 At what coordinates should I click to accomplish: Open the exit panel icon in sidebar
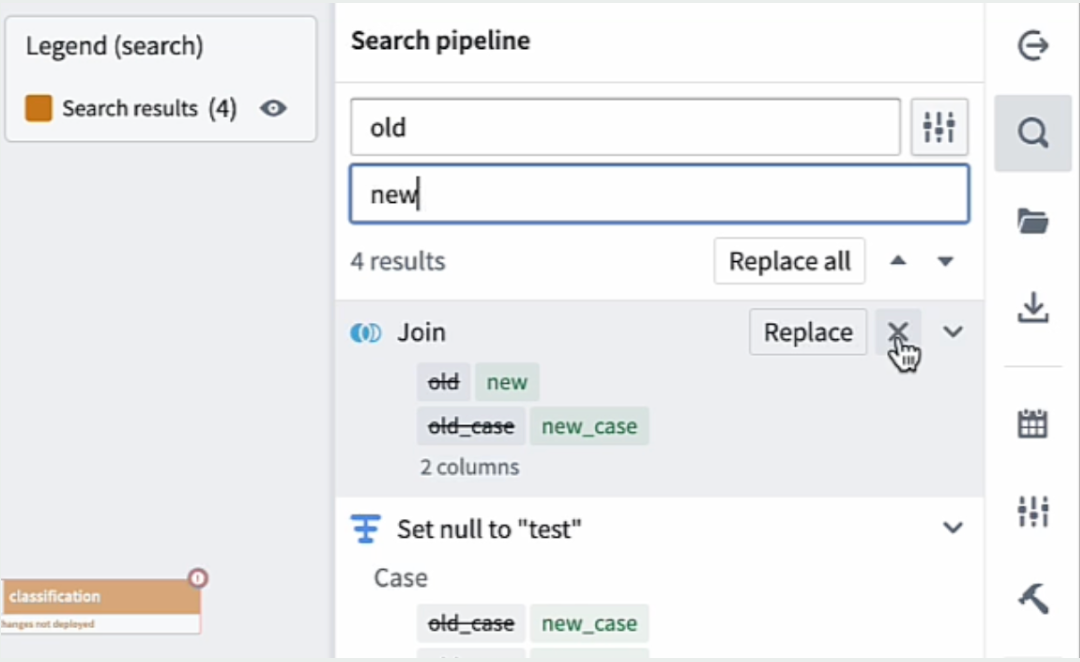(x=1033, y=46)
